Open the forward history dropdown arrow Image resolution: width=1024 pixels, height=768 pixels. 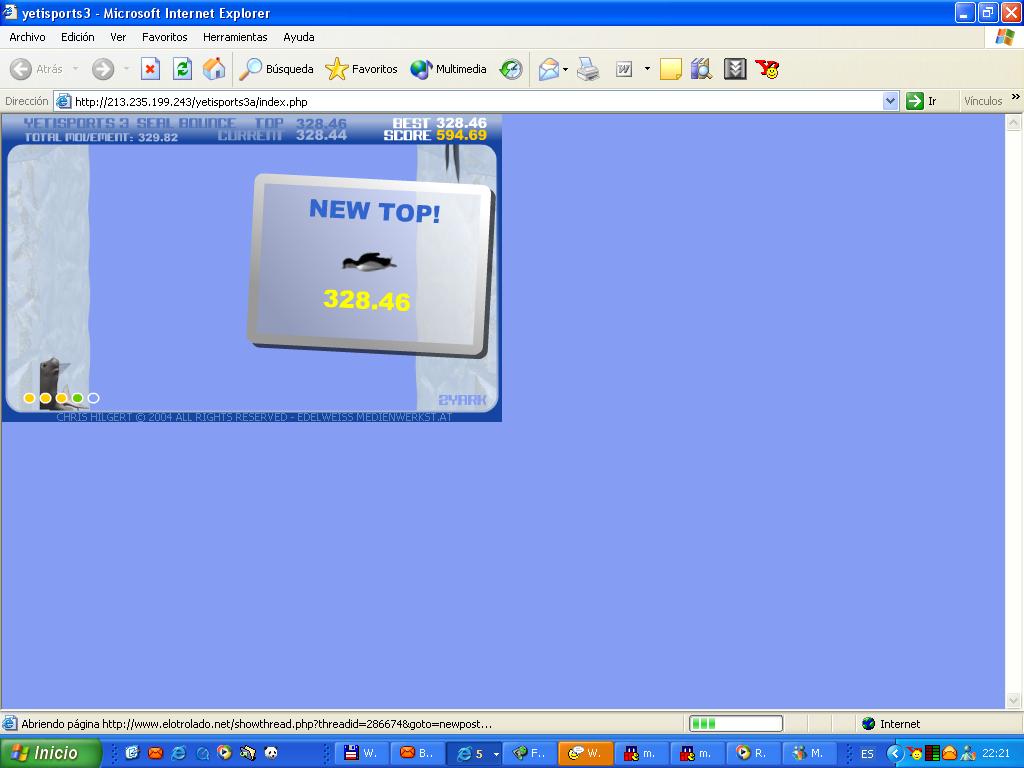point(126,69)
